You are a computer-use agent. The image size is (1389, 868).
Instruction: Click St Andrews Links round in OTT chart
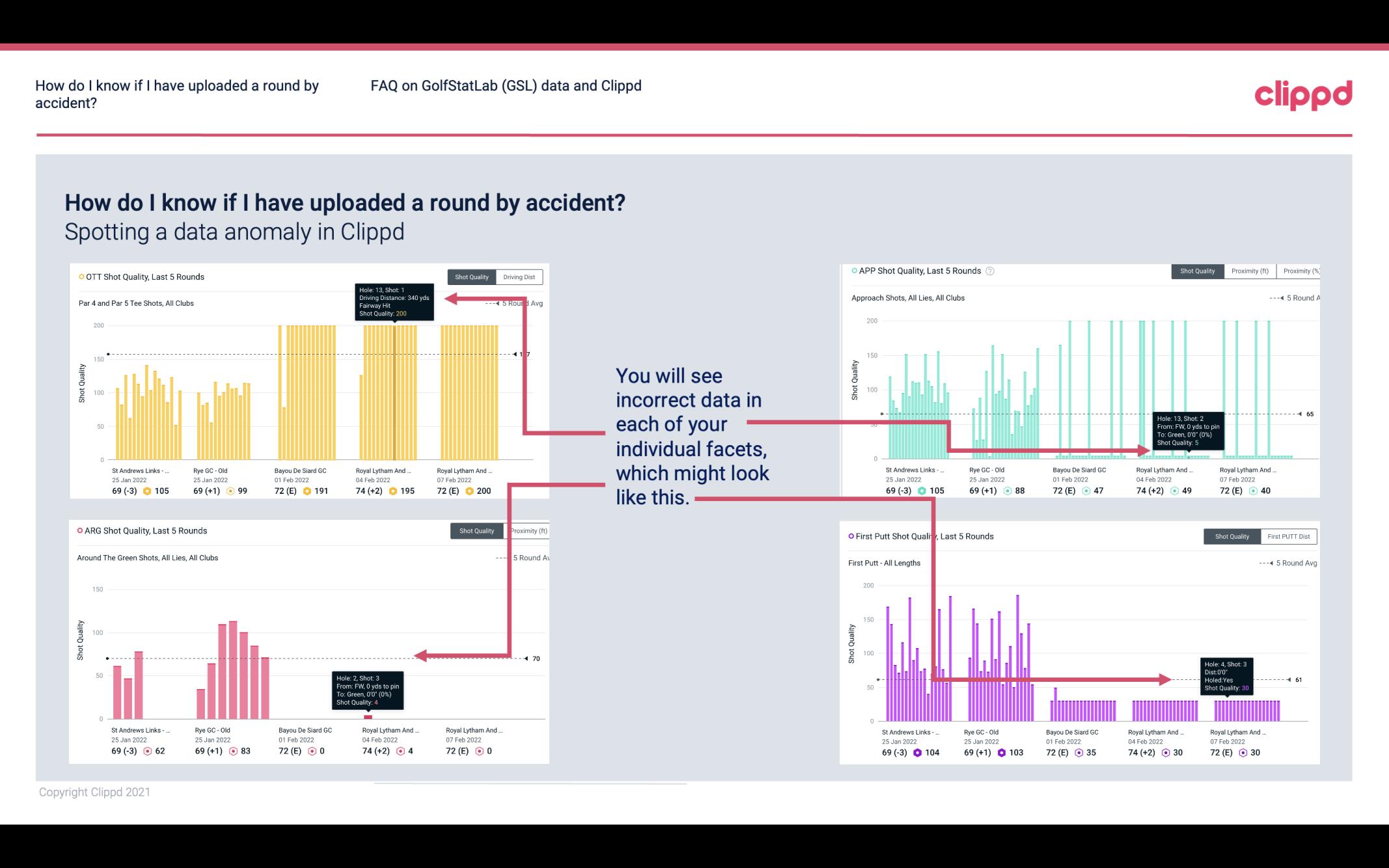(x=140, y=470)
